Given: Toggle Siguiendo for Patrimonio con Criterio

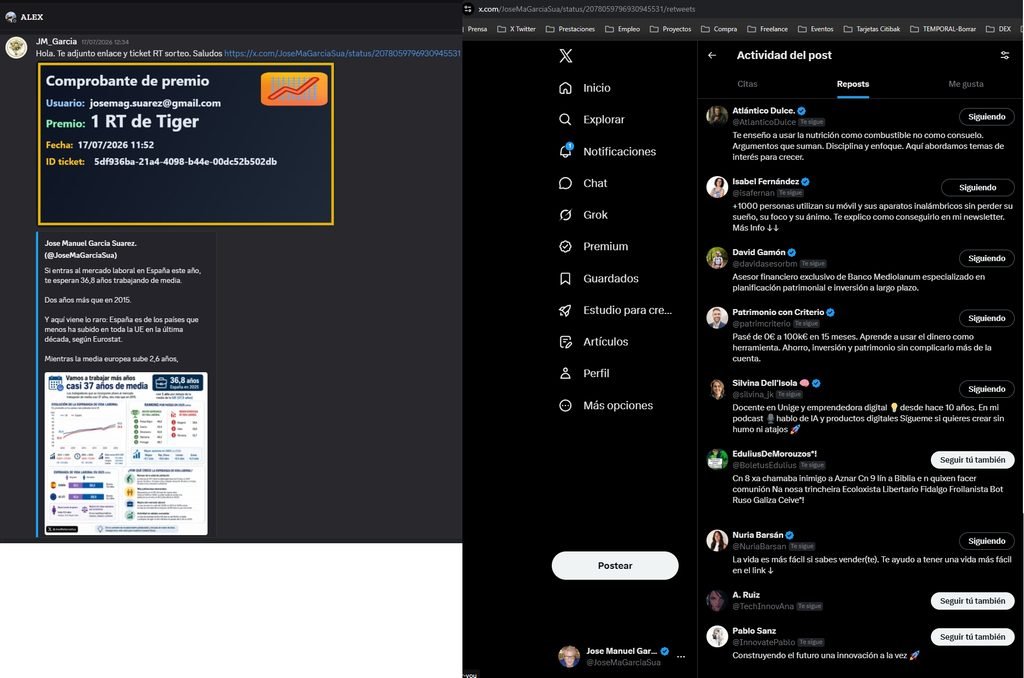Looking at the screenshot, I should click(986, 318).
